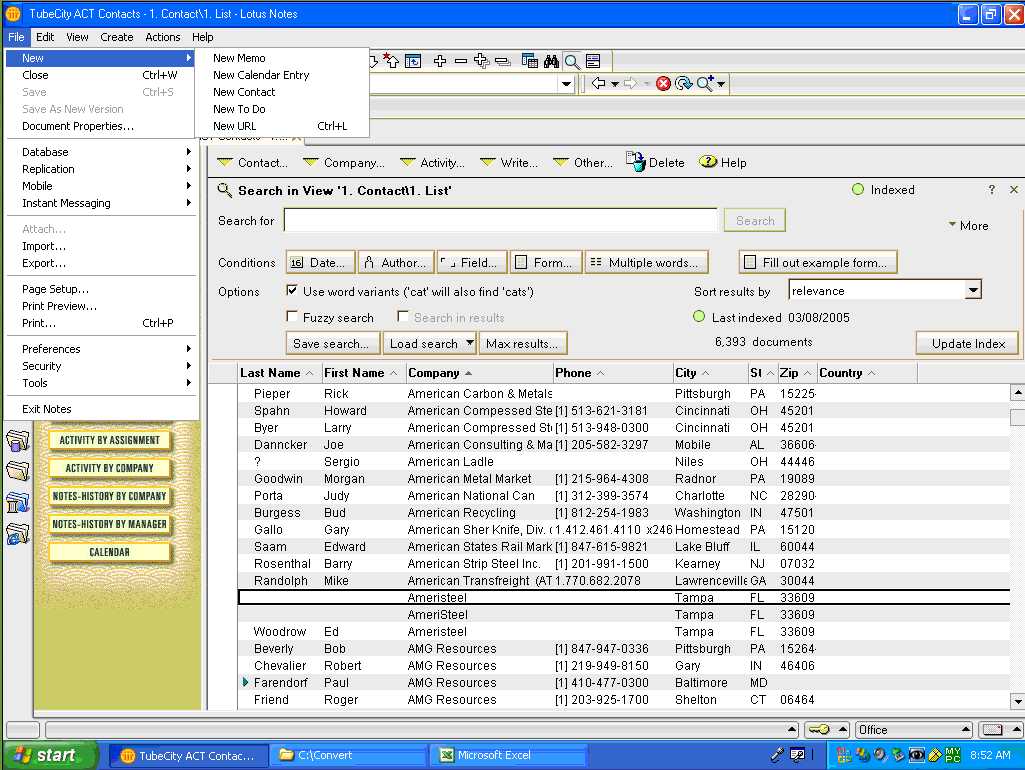Open the Internet Explorer links folder icon
Screen dimensions: 1025x770
point(18,534)
